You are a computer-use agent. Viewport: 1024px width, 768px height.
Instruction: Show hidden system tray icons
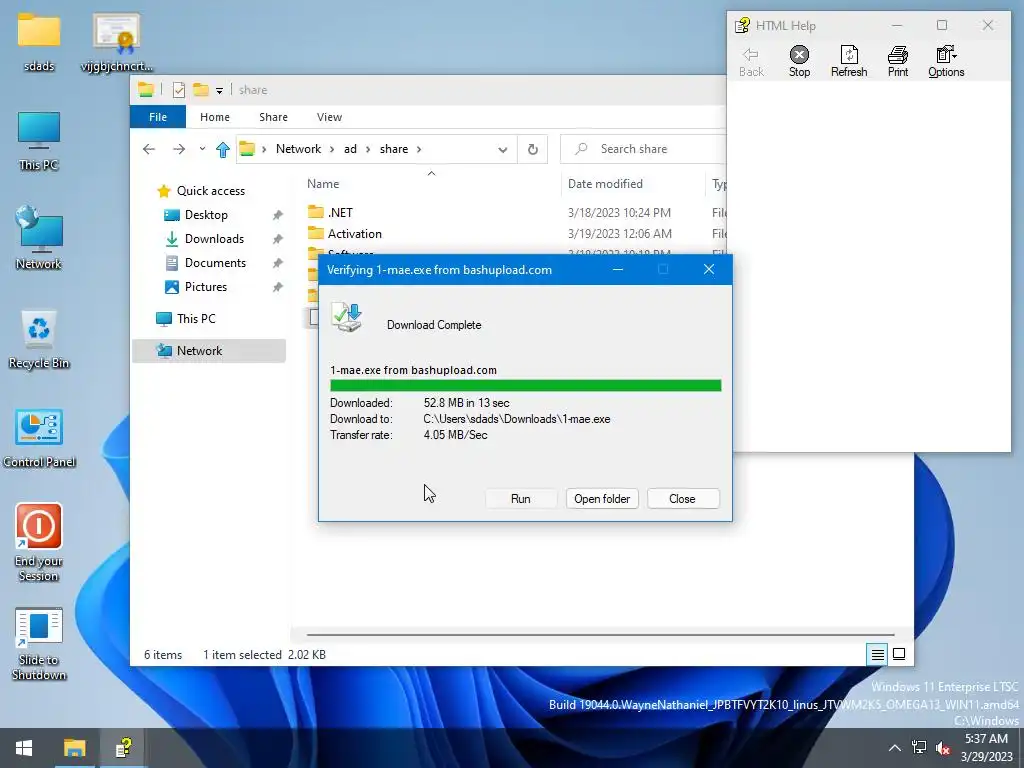(895, 748)
